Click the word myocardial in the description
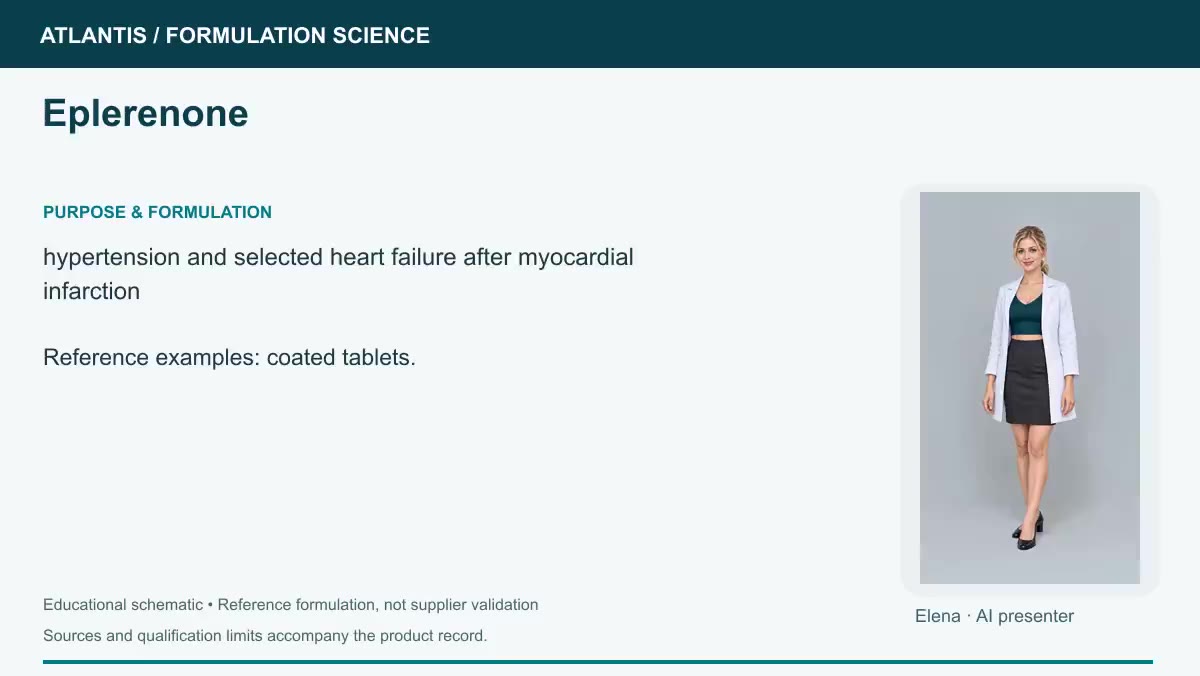Viewport: 1200px width, 676px height. [576, 257]
